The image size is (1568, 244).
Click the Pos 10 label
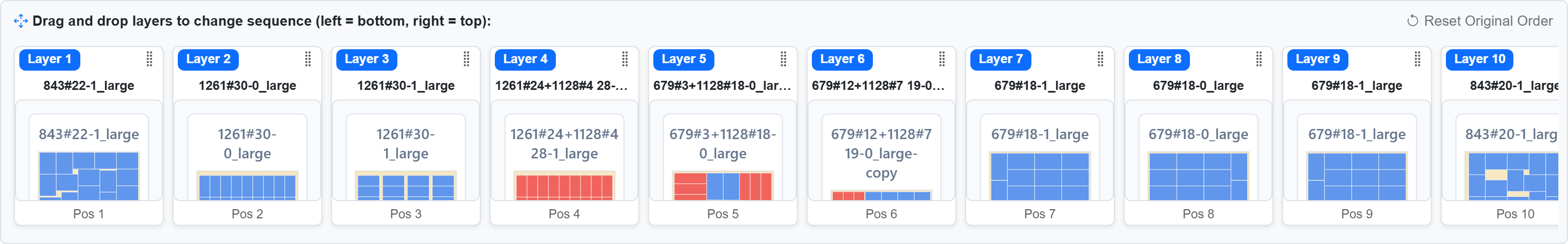coord(1515,213)
